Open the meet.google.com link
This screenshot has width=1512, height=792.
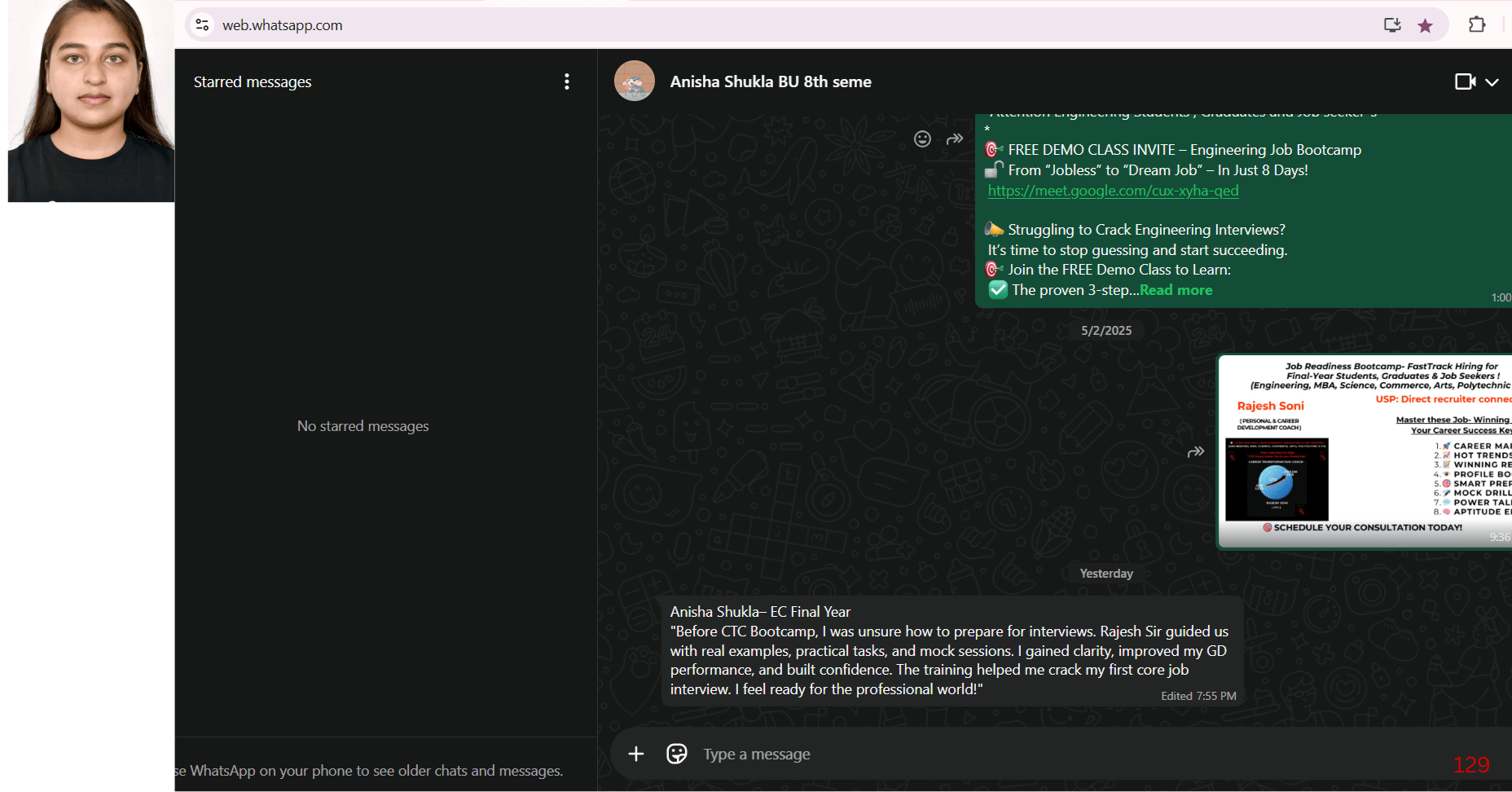click(x=1113, y=191)
